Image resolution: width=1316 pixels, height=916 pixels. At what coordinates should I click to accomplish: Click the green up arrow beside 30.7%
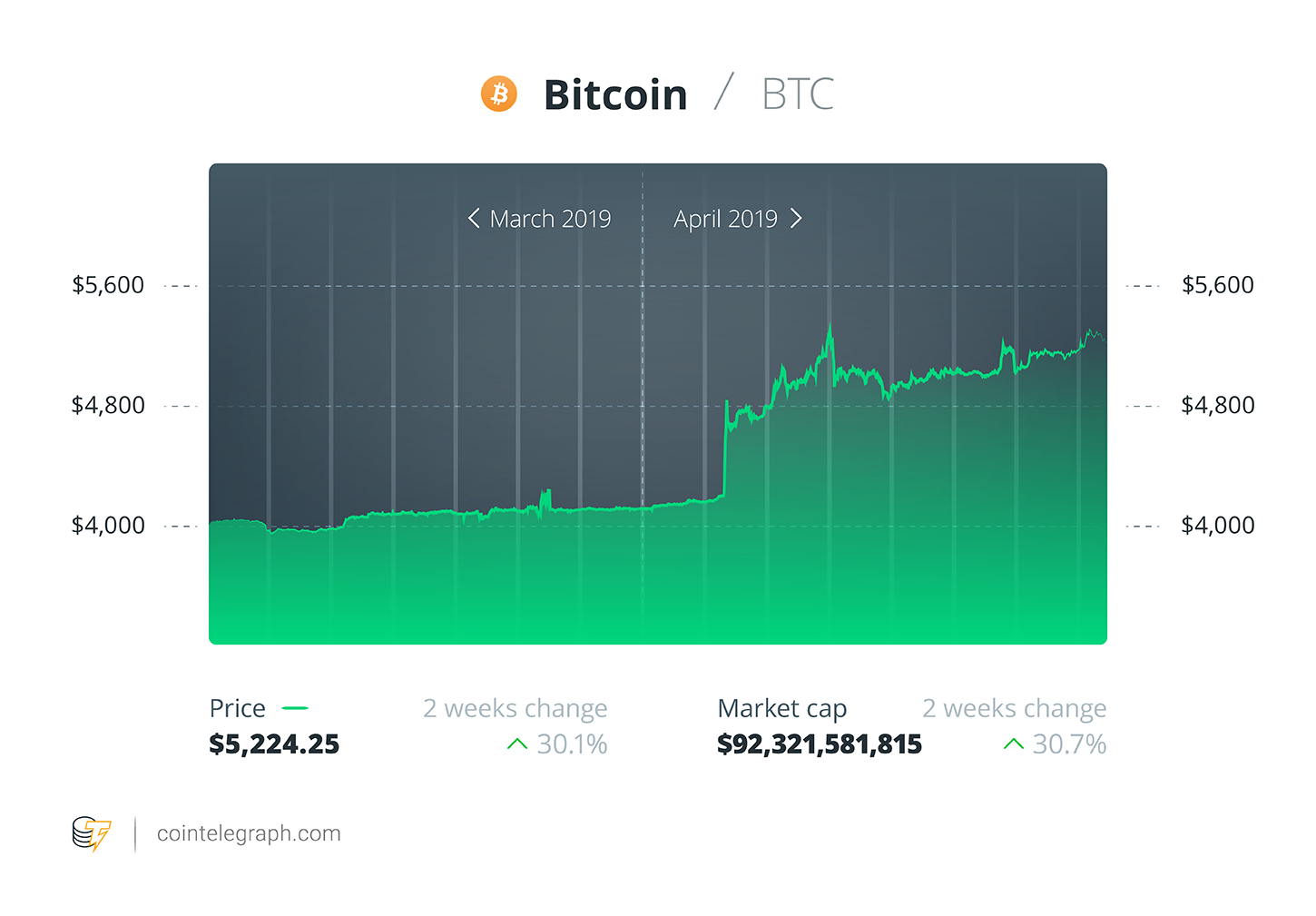coord(1014,744)
